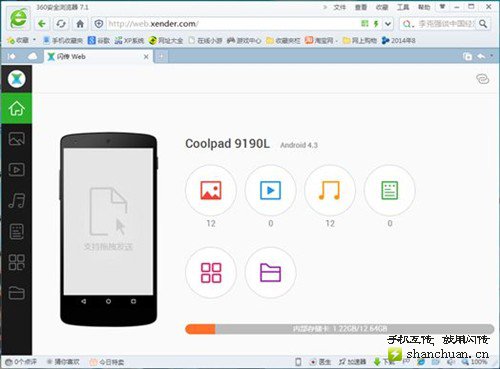
Task: Open the 谷歌 bookmark
Action: tap(99, 41)
